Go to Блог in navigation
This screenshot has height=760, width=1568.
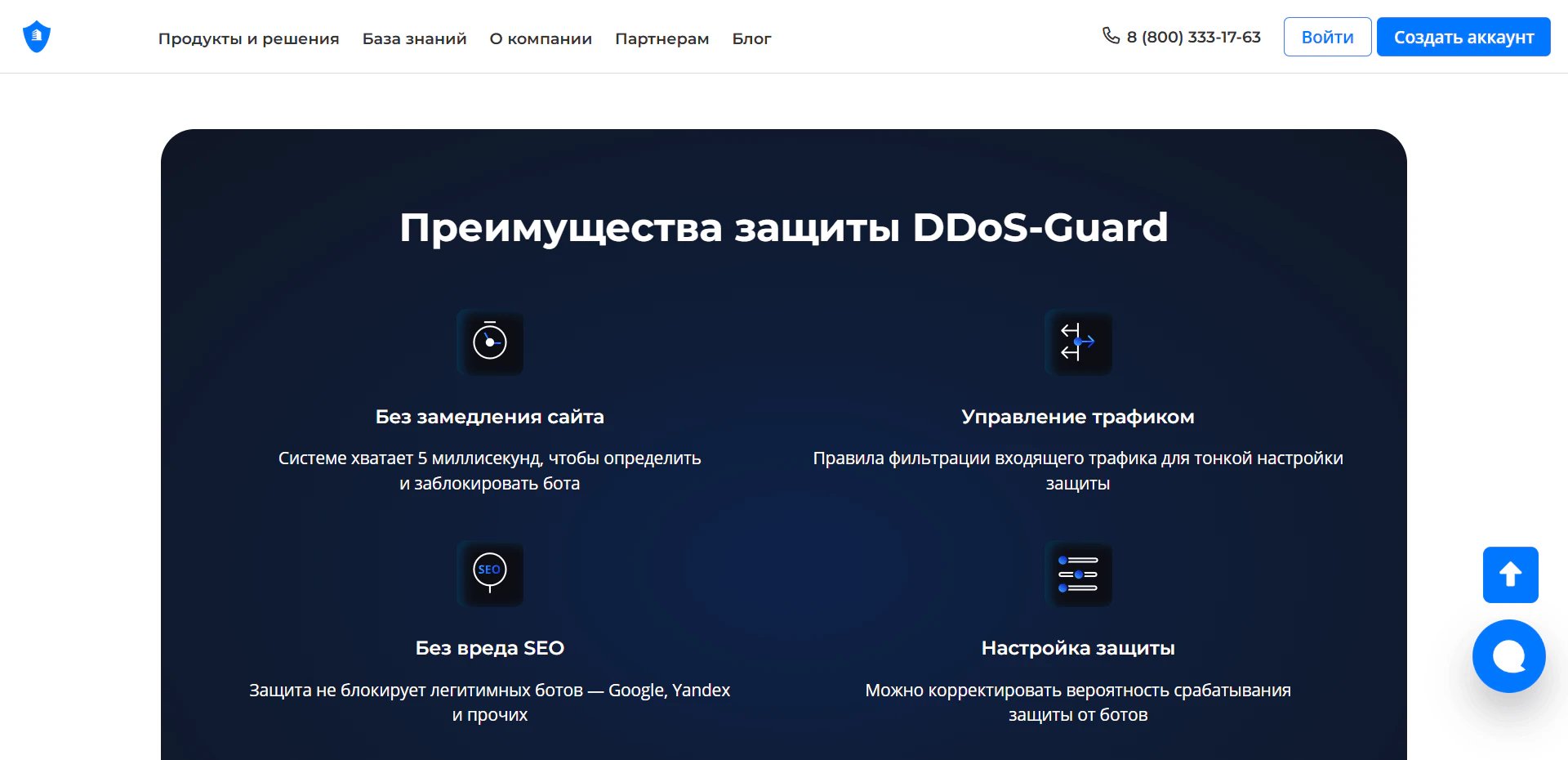[751, 38]
